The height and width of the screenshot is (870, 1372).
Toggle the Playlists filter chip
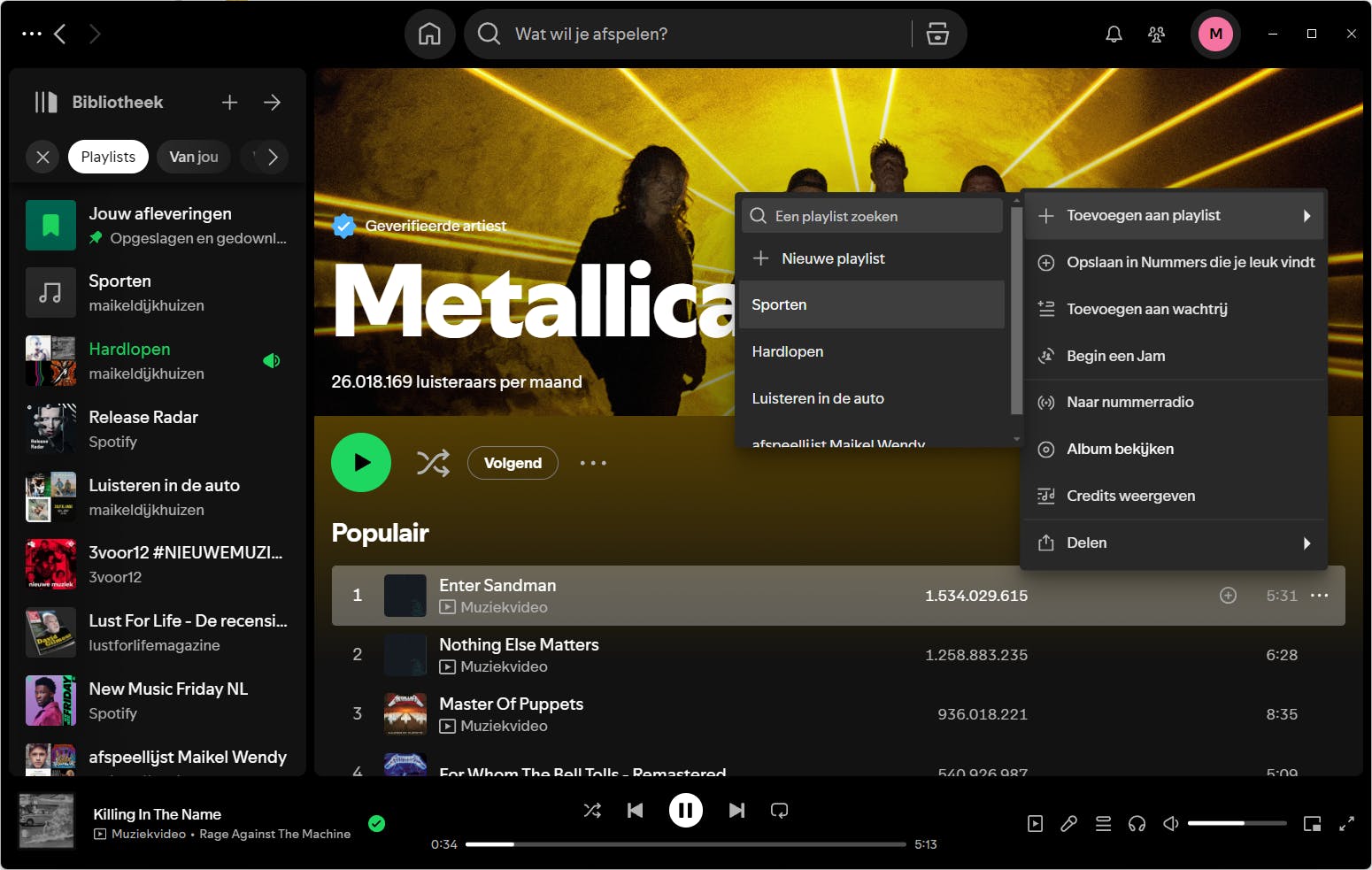pos(108,157)
